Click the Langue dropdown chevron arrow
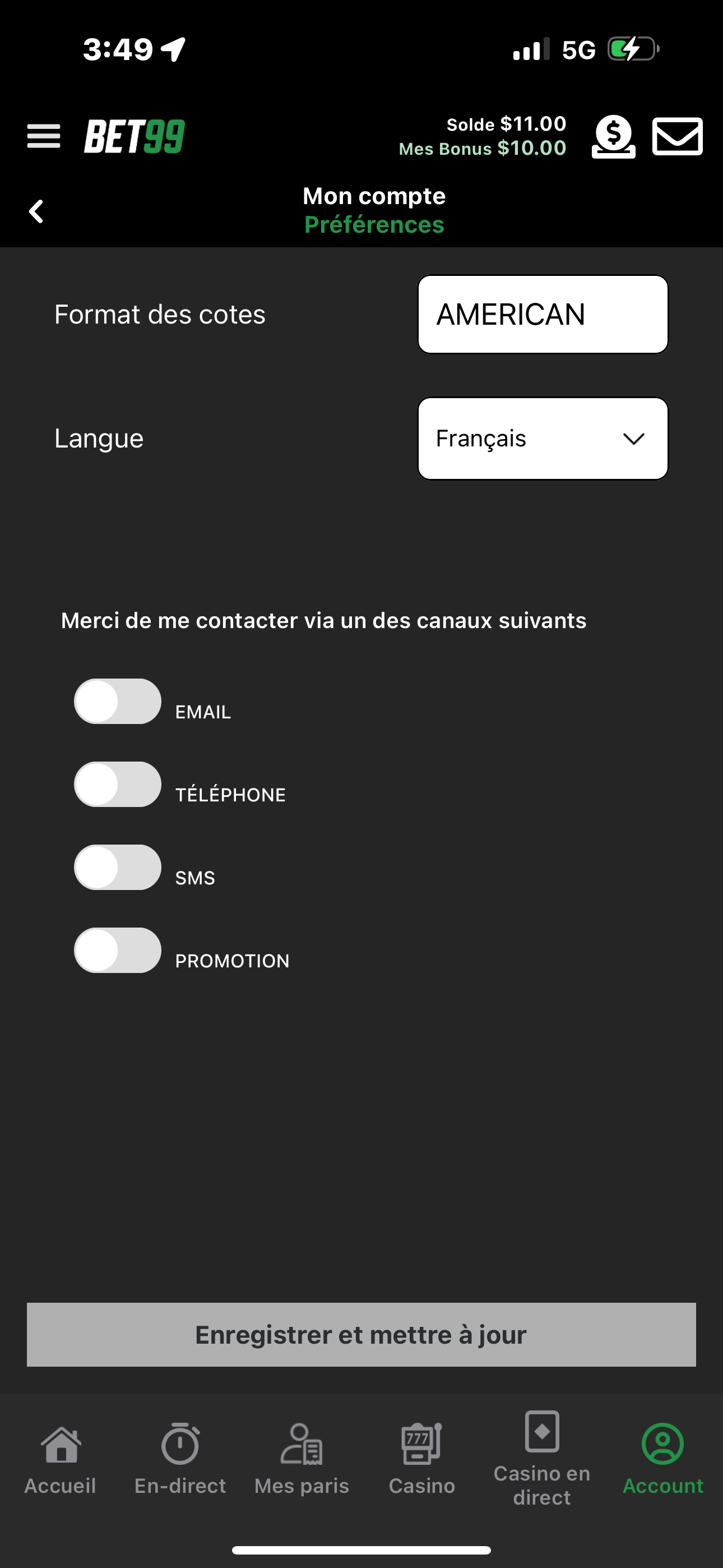Viewport: 723px width, 1568px height. click(x=633, y=439)
